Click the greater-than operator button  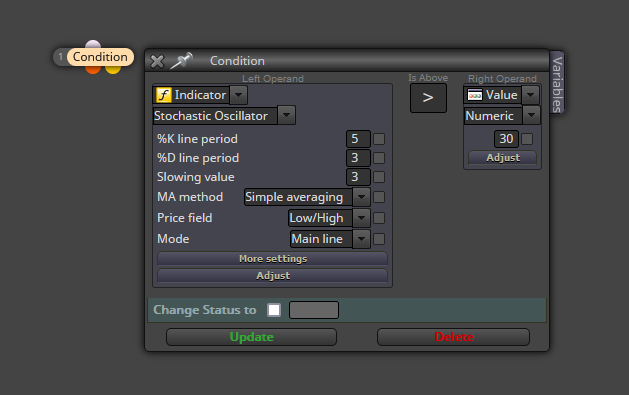(428, 97)
